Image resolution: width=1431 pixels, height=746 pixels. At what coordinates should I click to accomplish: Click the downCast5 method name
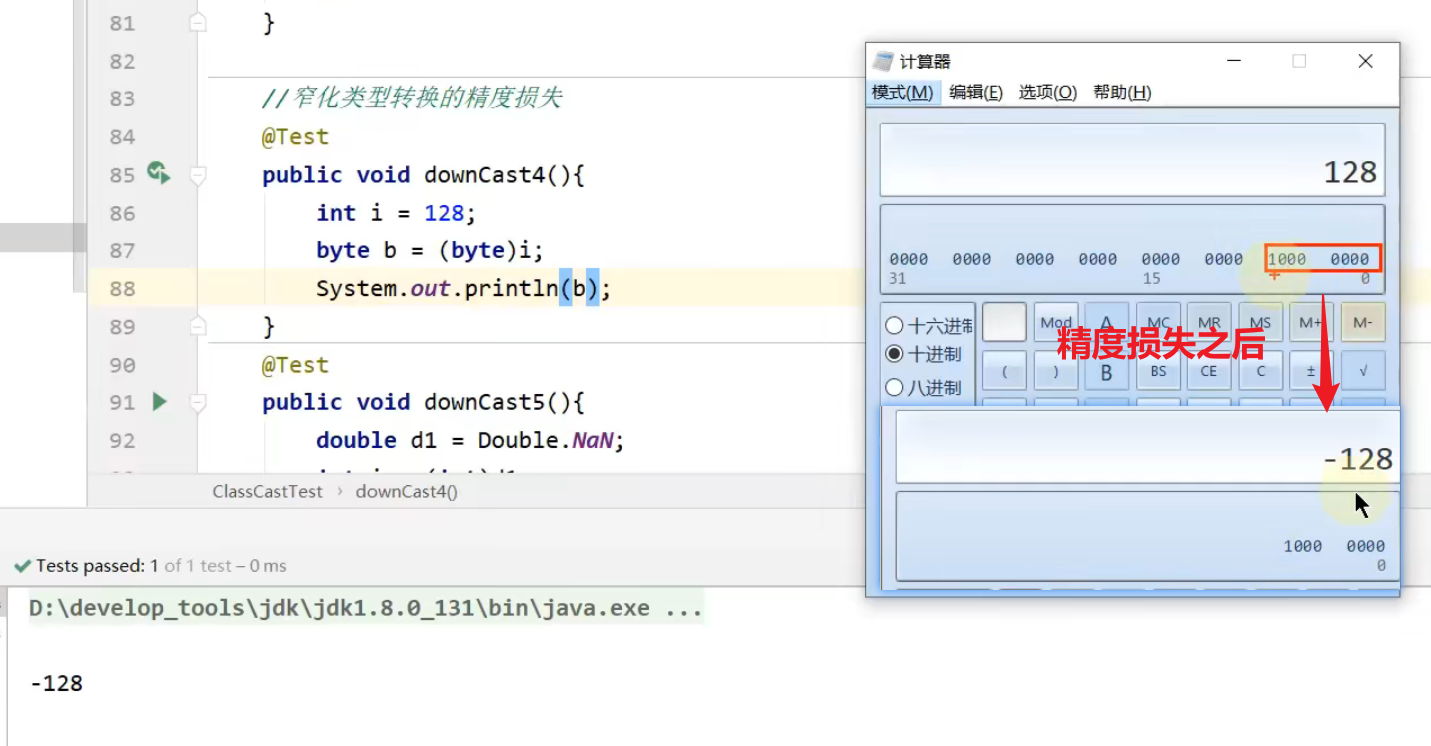pyautogui.click(x=484, y=402)
